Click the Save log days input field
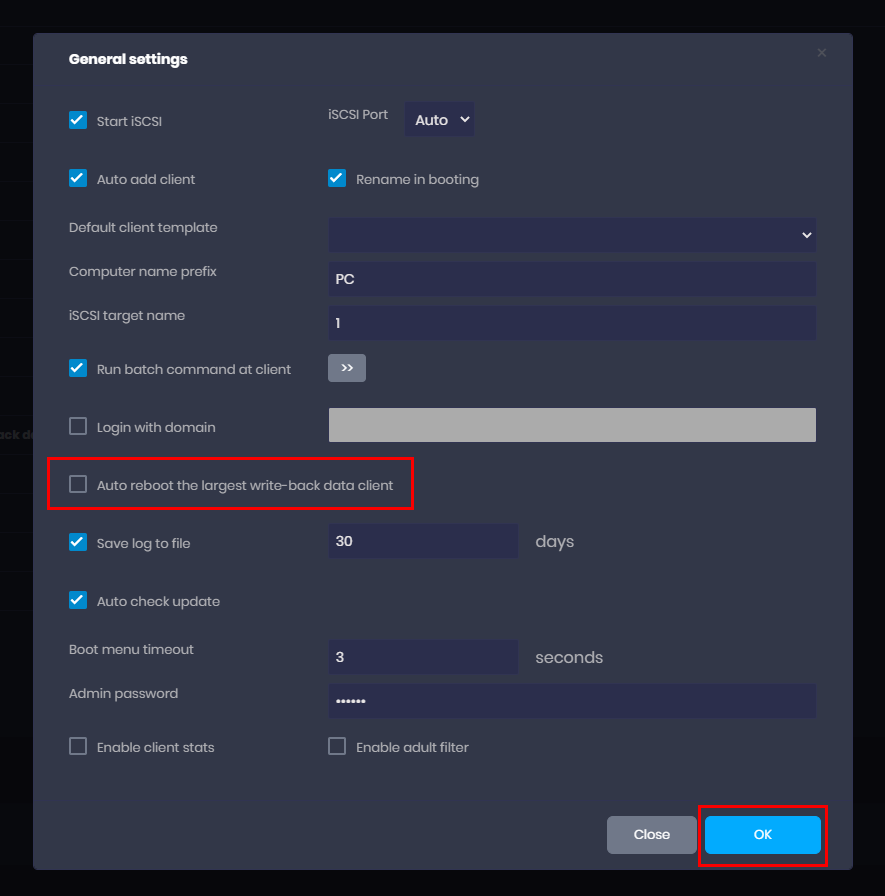Viewport: 885px width, 896px height. click(423, 541)
